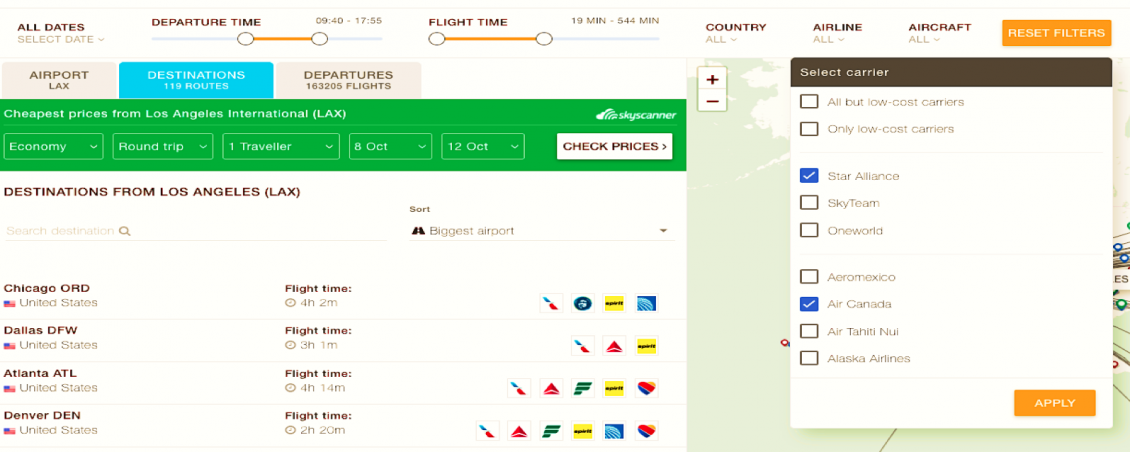Screen dimensions: 1130x452
Task: Open the Airport LAX tab
Action: pyautogui.click(x=59, y=80)
